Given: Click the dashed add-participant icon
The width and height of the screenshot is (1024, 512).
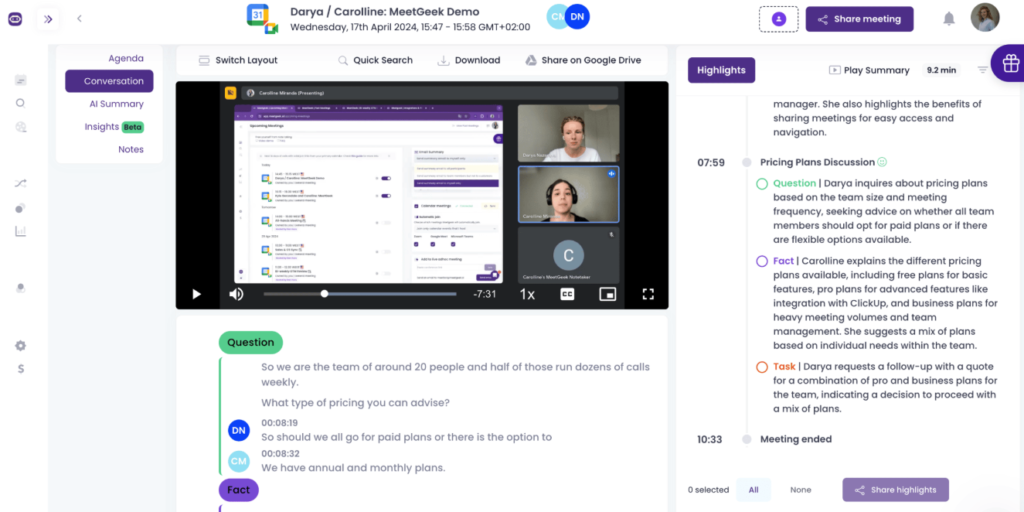Looking at the screenshot, I should click(778, 19).
